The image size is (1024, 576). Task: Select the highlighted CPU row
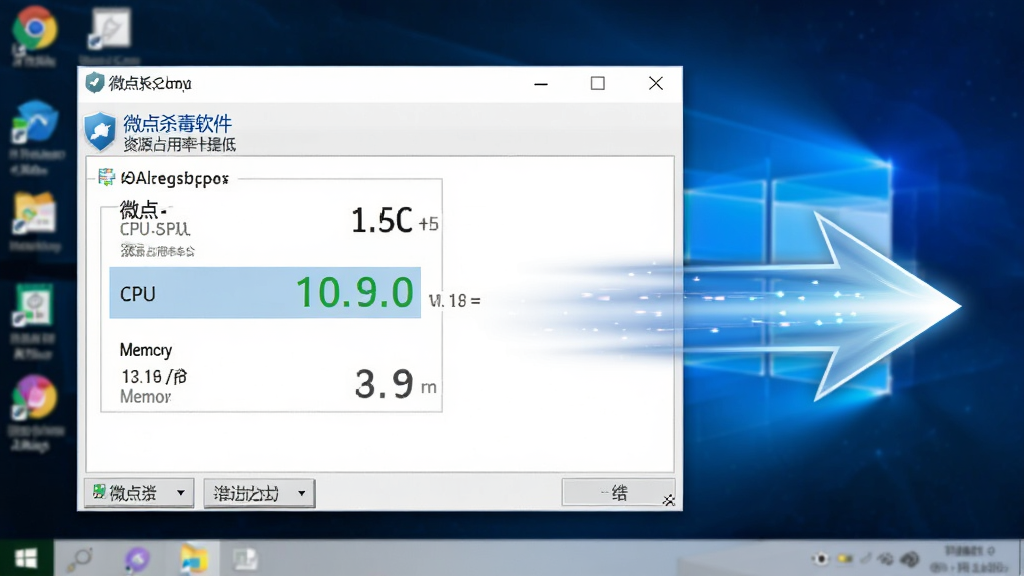pos(265,293)
